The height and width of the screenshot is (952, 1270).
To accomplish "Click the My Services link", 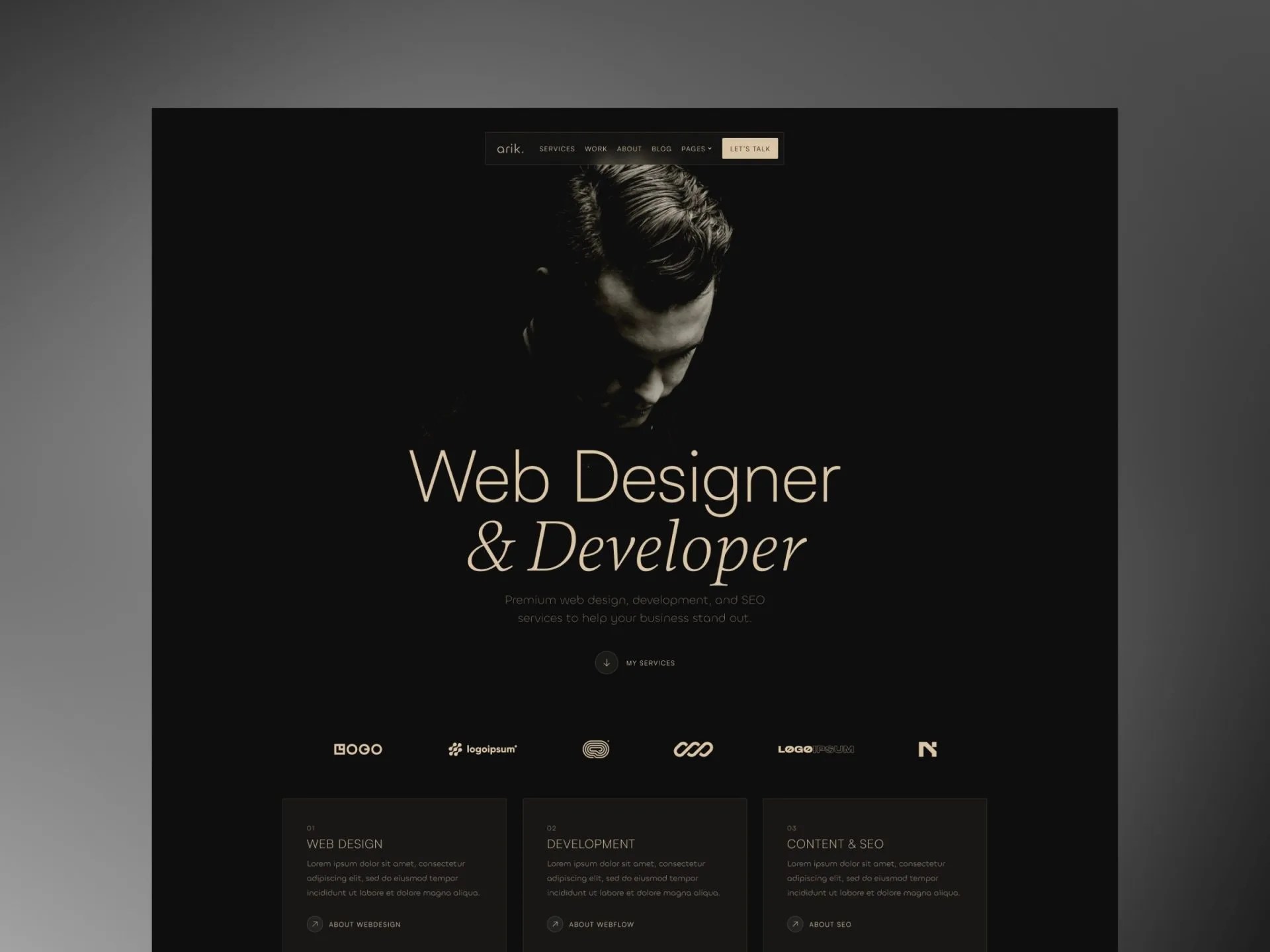I will 650,663.
